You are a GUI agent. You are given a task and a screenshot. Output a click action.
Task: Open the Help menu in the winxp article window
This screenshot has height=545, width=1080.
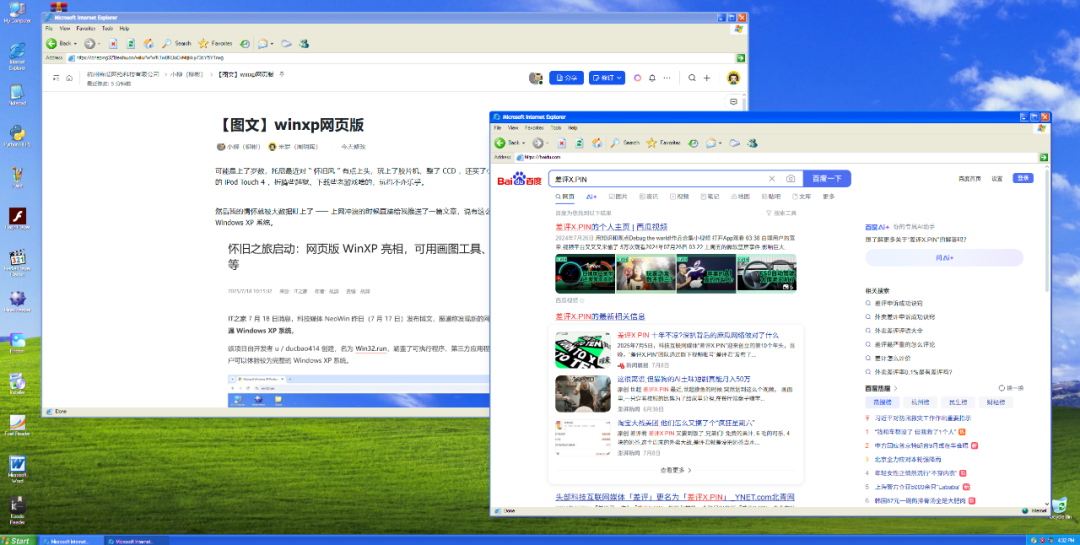point(125,29)
